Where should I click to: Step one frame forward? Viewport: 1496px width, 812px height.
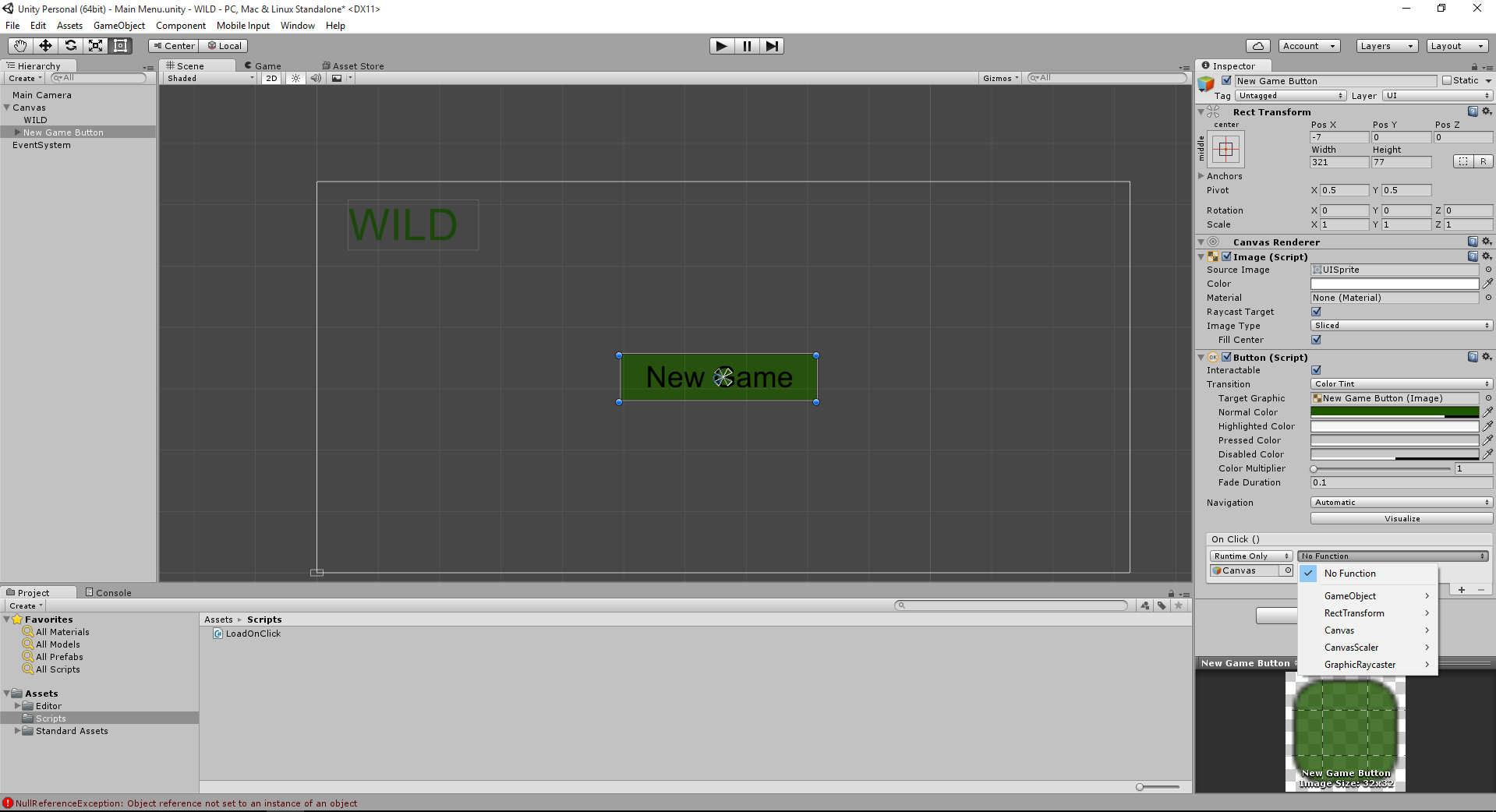772,46
